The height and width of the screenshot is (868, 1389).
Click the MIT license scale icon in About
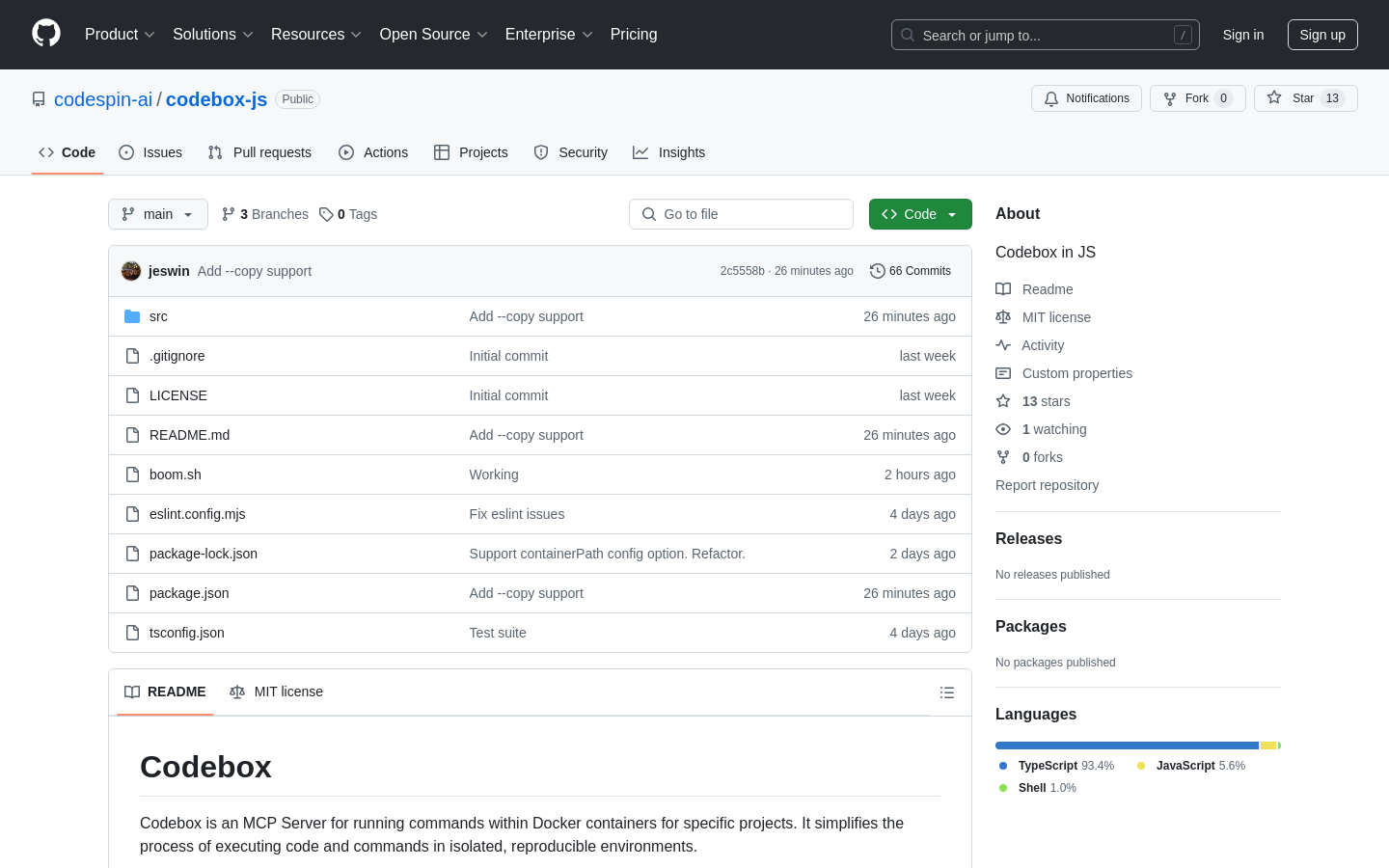pos(1003,317)
